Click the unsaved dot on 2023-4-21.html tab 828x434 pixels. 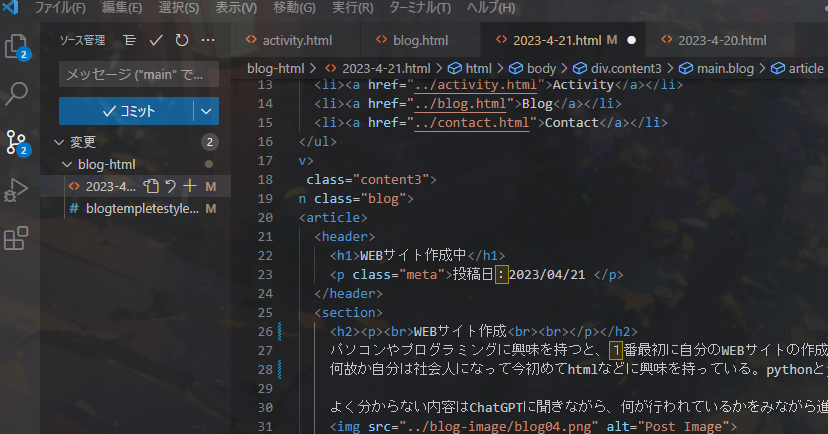pos(631,40)
